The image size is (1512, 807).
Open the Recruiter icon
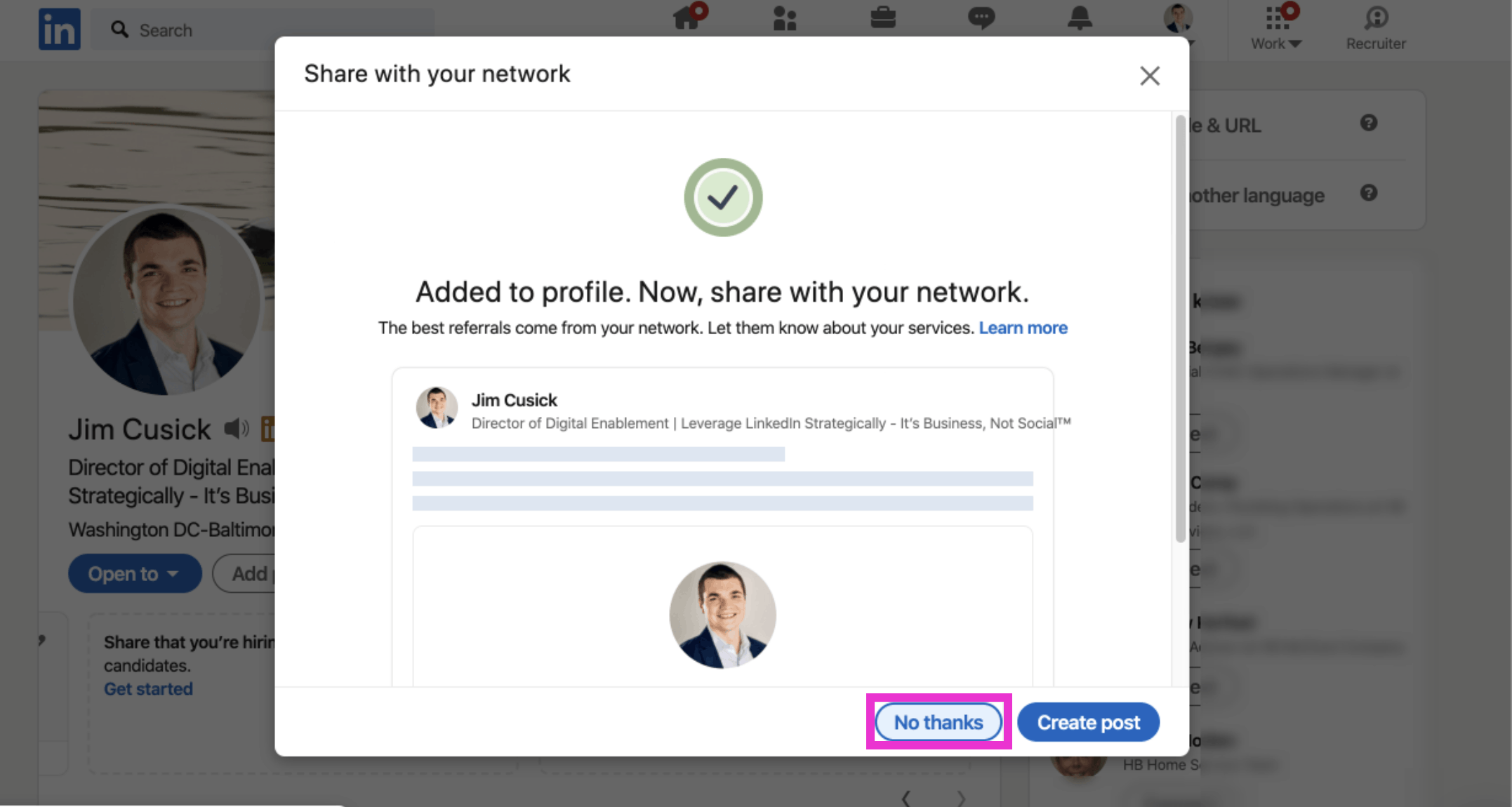pos(1376,28)
